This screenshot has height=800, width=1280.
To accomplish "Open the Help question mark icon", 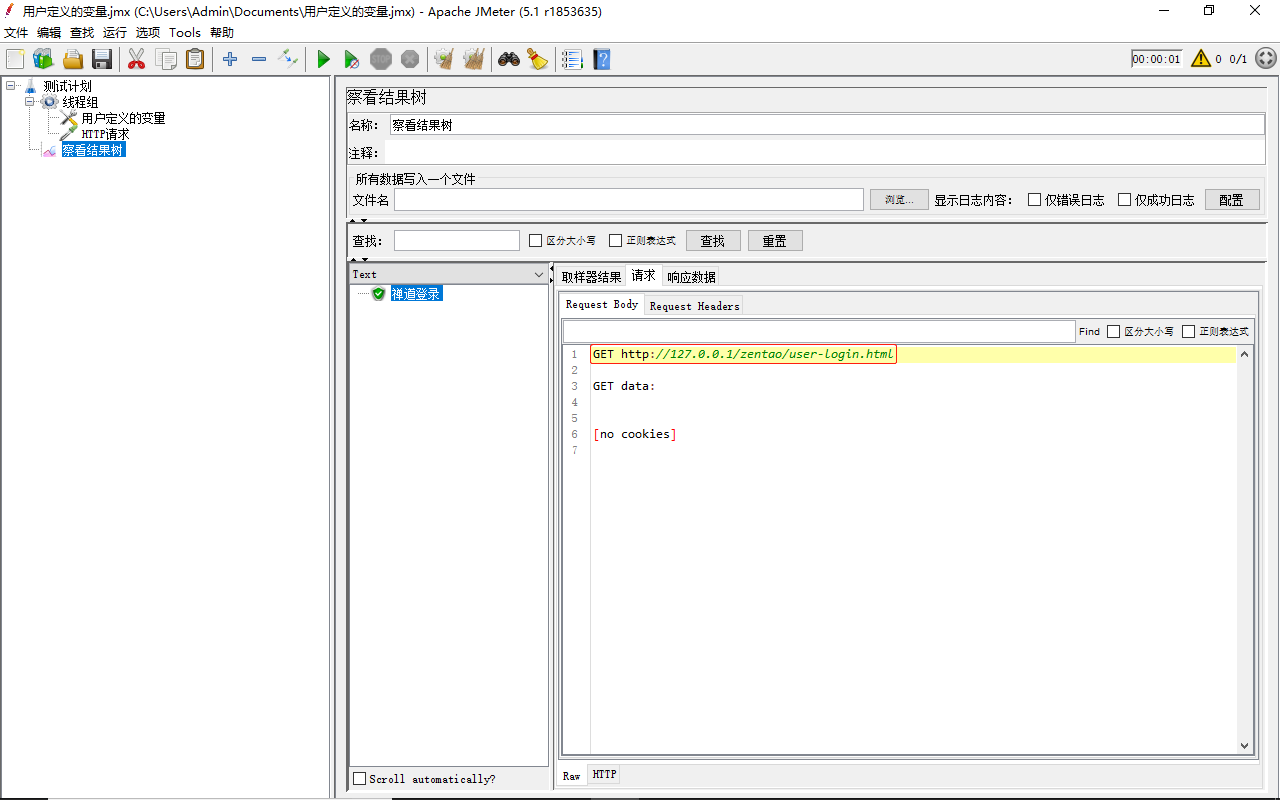I will click(x=601, y=60).
